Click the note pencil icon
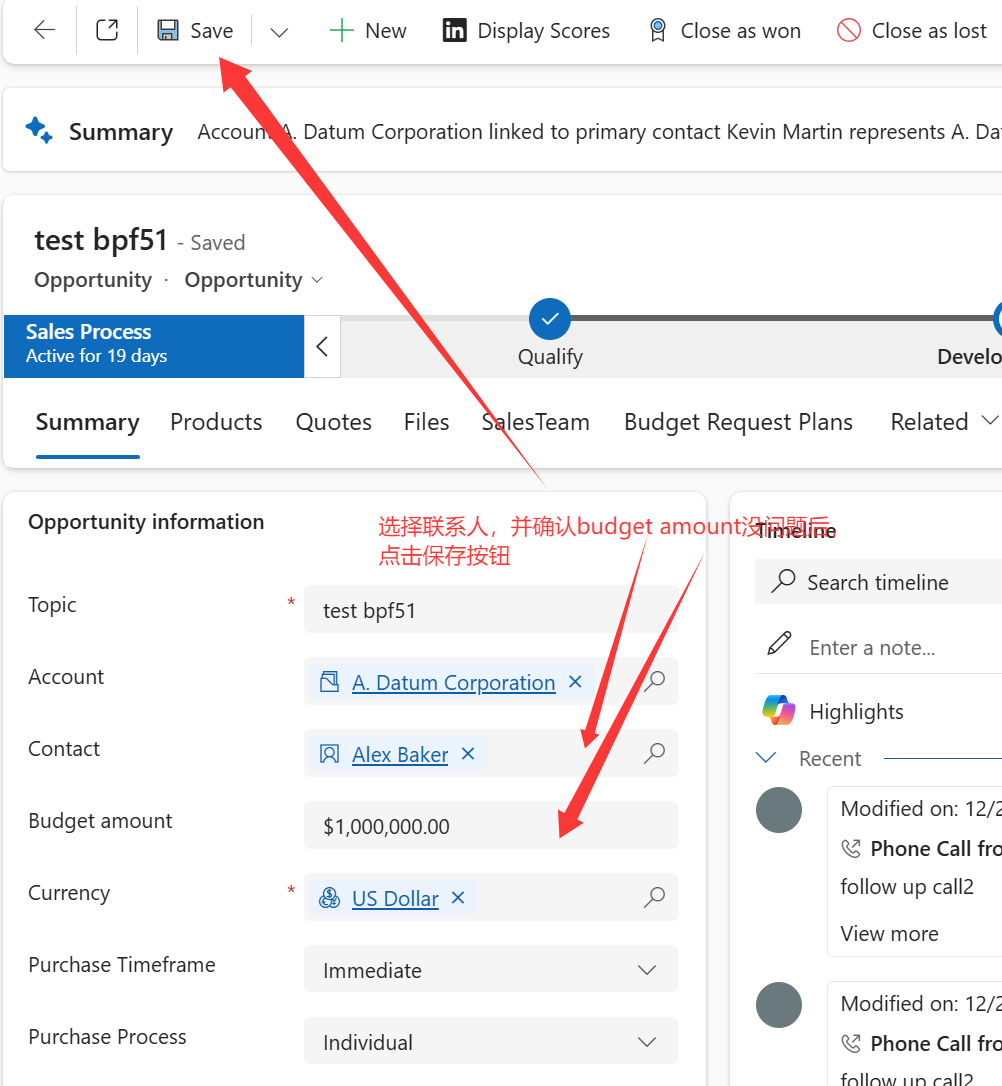The width and height of the screenshot is (1002, 1086). click(x=780, y=643)
